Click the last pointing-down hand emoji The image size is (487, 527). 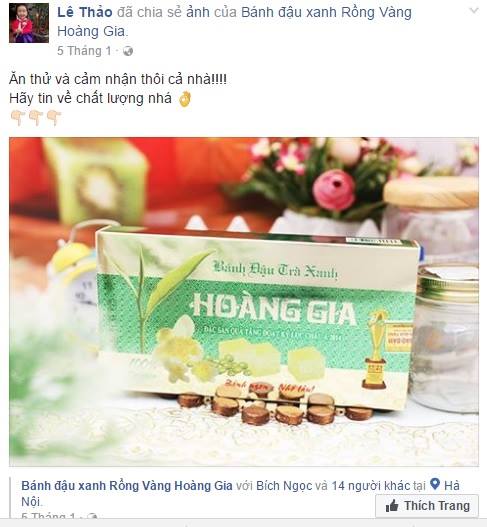[54, 118]
